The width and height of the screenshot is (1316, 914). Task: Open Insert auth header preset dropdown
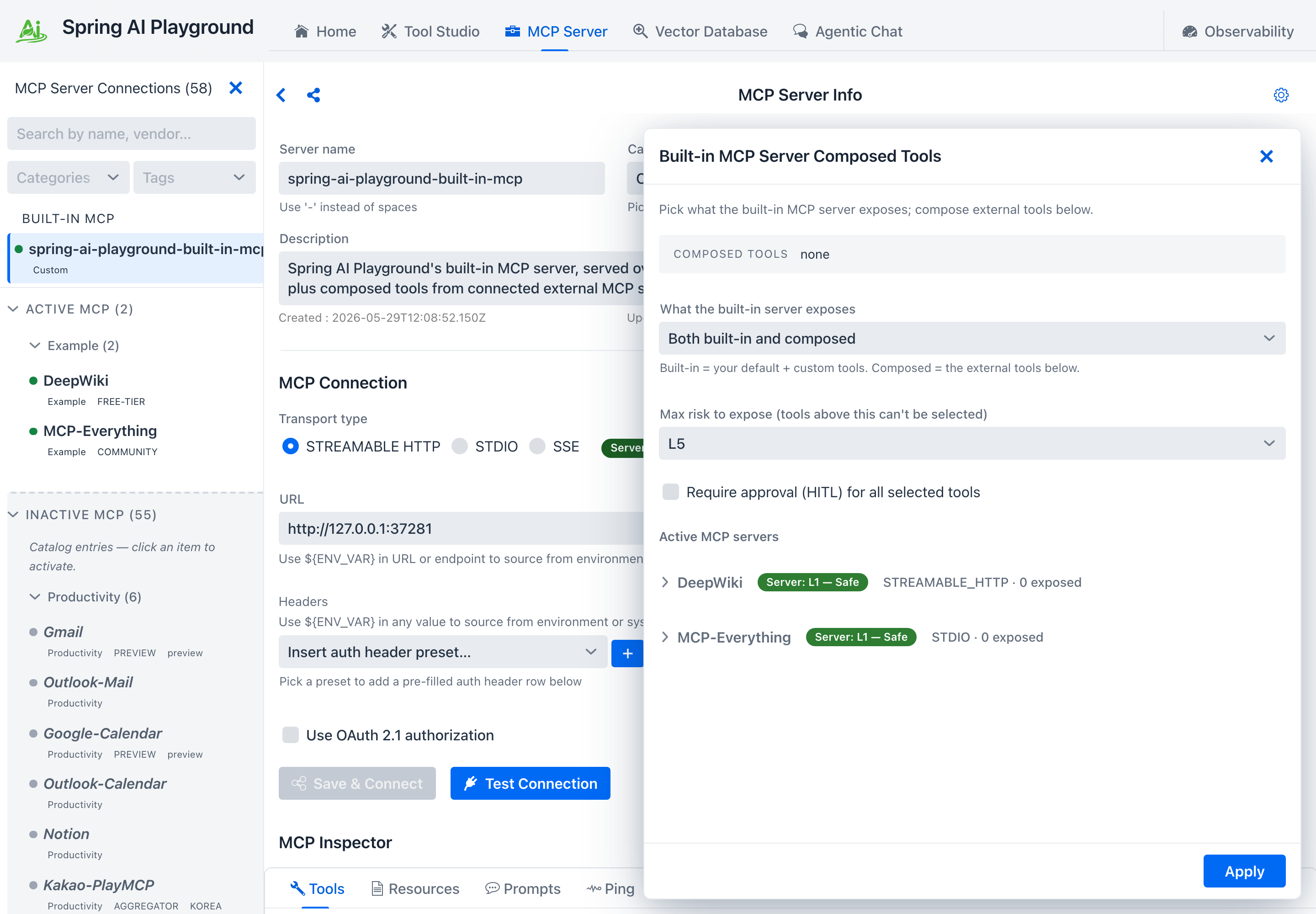(x=443, y=652)
